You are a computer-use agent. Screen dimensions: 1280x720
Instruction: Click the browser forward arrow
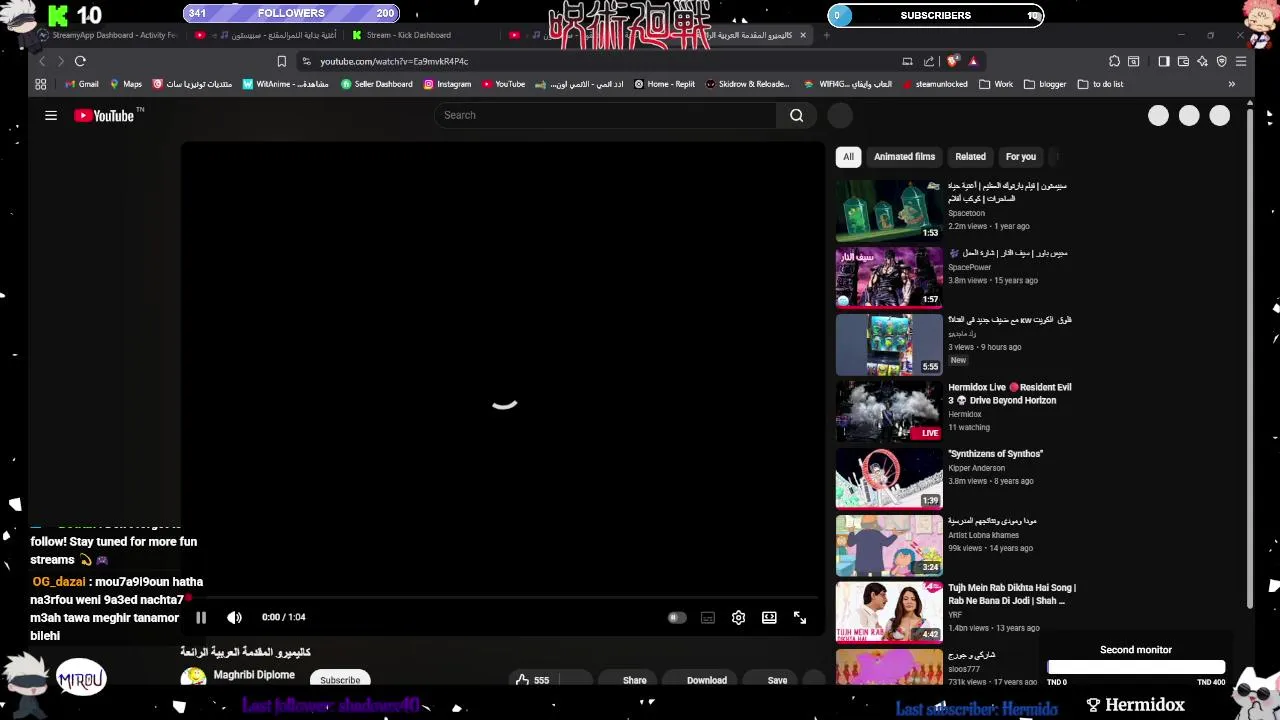[60, 61]
